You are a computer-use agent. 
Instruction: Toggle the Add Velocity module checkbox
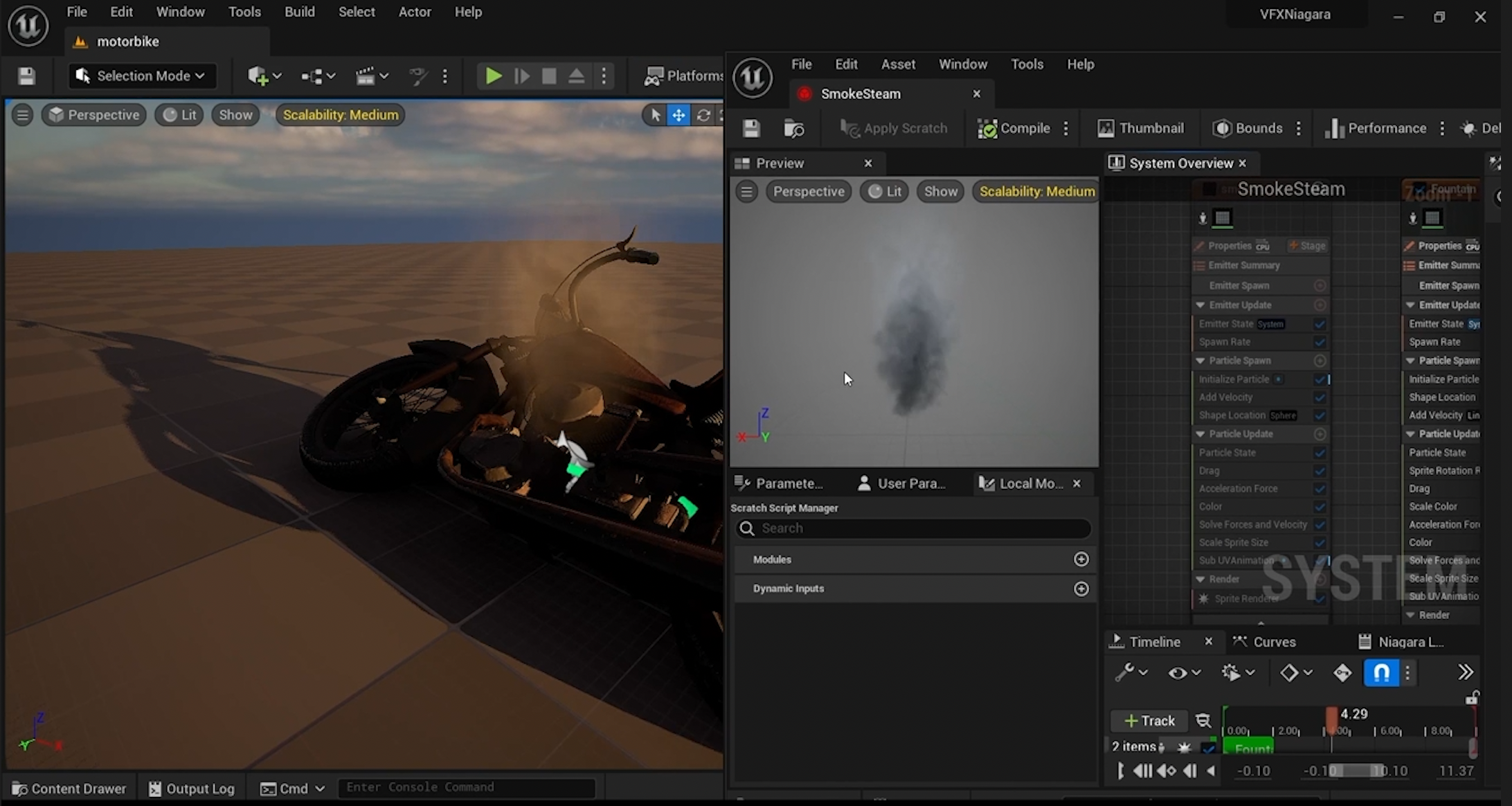1320,397
